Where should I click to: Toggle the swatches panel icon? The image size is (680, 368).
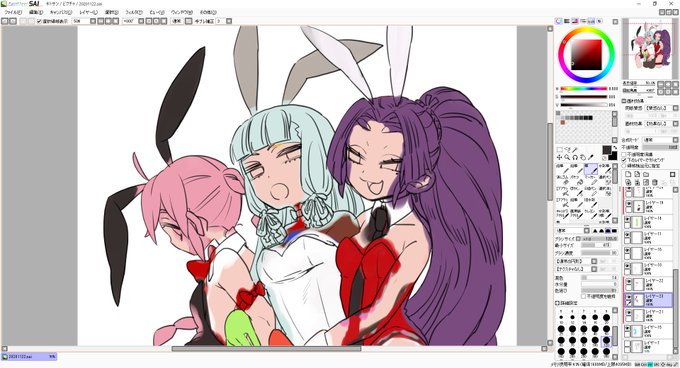[591, 21]
